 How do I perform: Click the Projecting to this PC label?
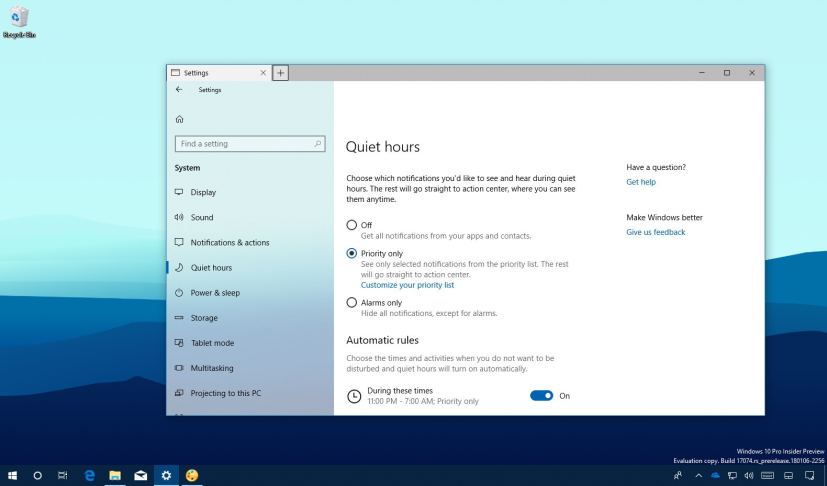click(x=226, y=393)
